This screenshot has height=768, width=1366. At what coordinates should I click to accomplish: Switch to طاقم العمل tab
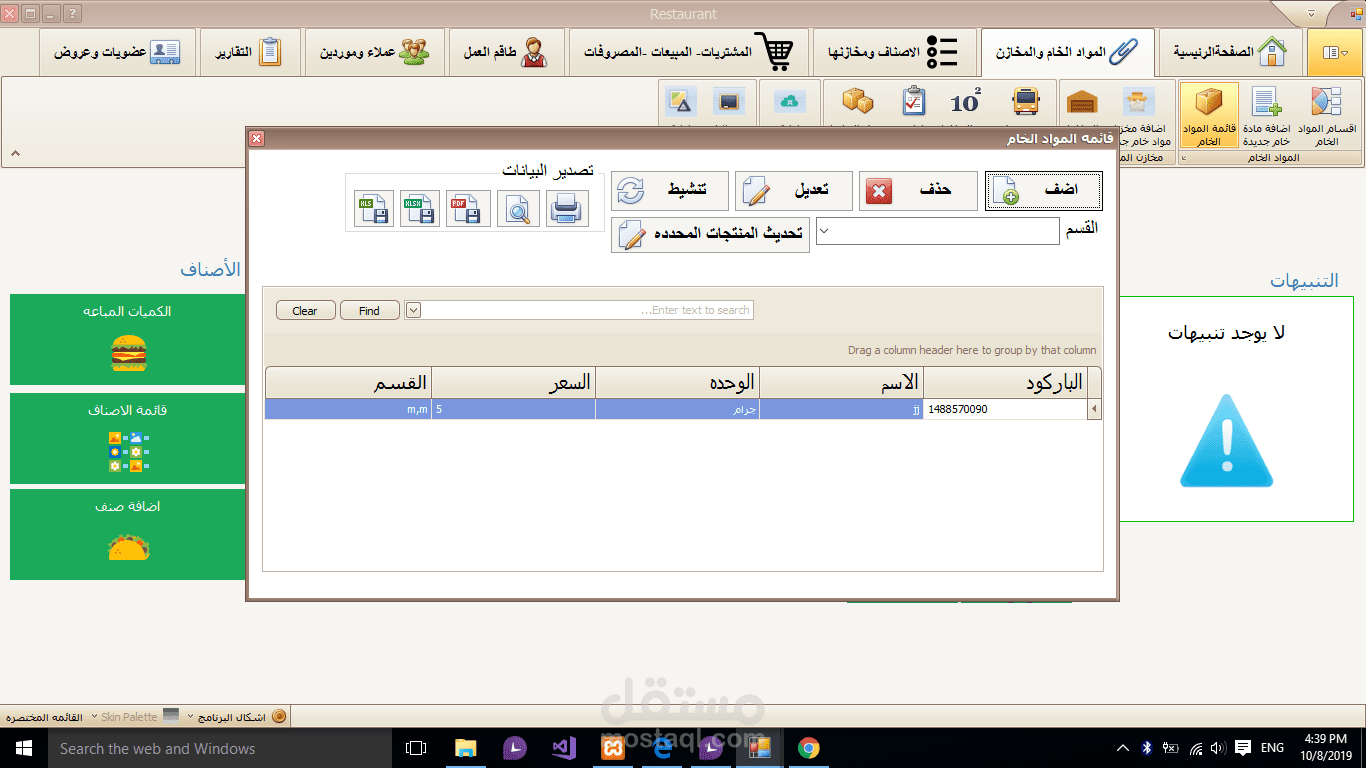click(x=506, y=52)
